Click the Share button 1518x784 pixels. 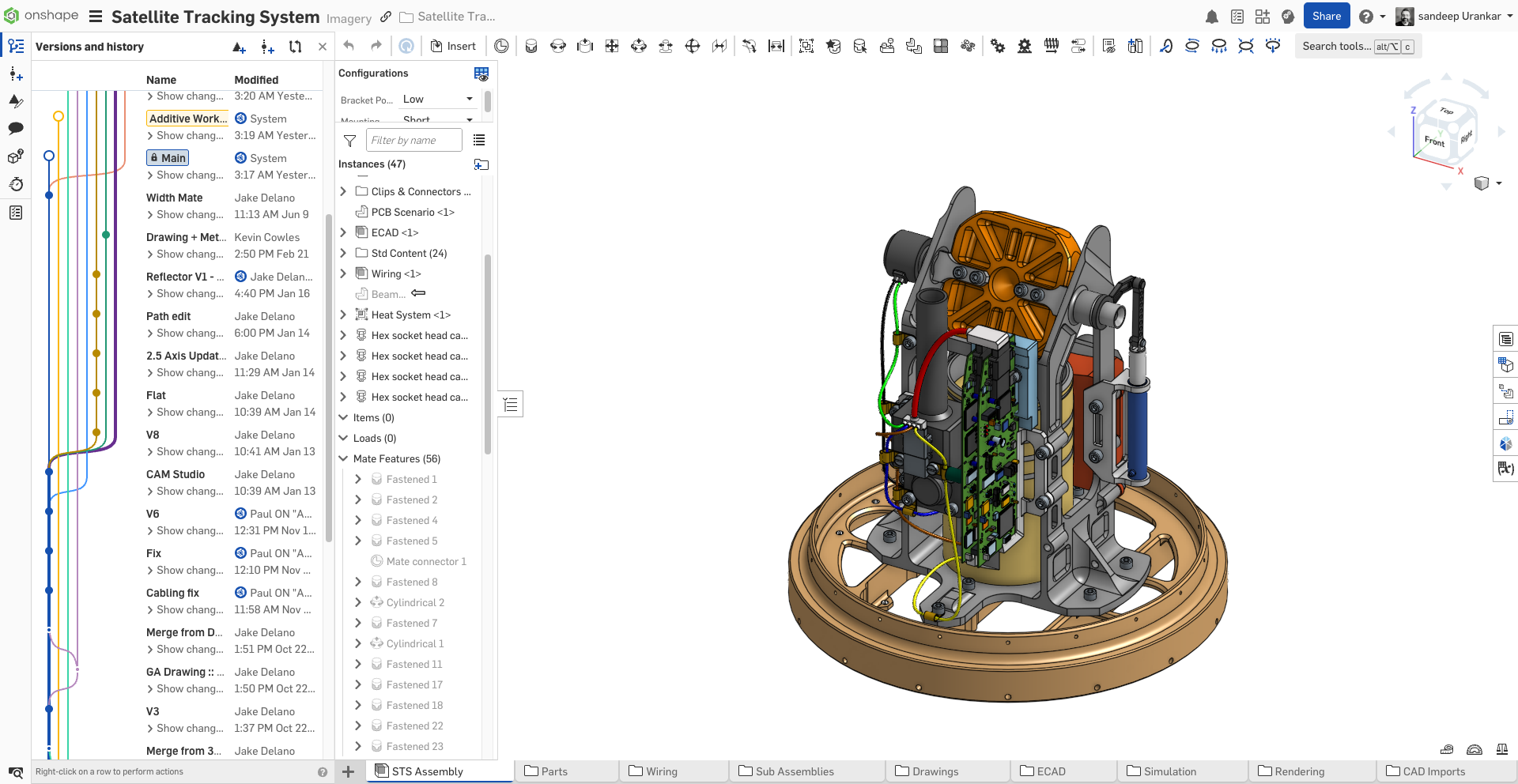coord(1327,17)
